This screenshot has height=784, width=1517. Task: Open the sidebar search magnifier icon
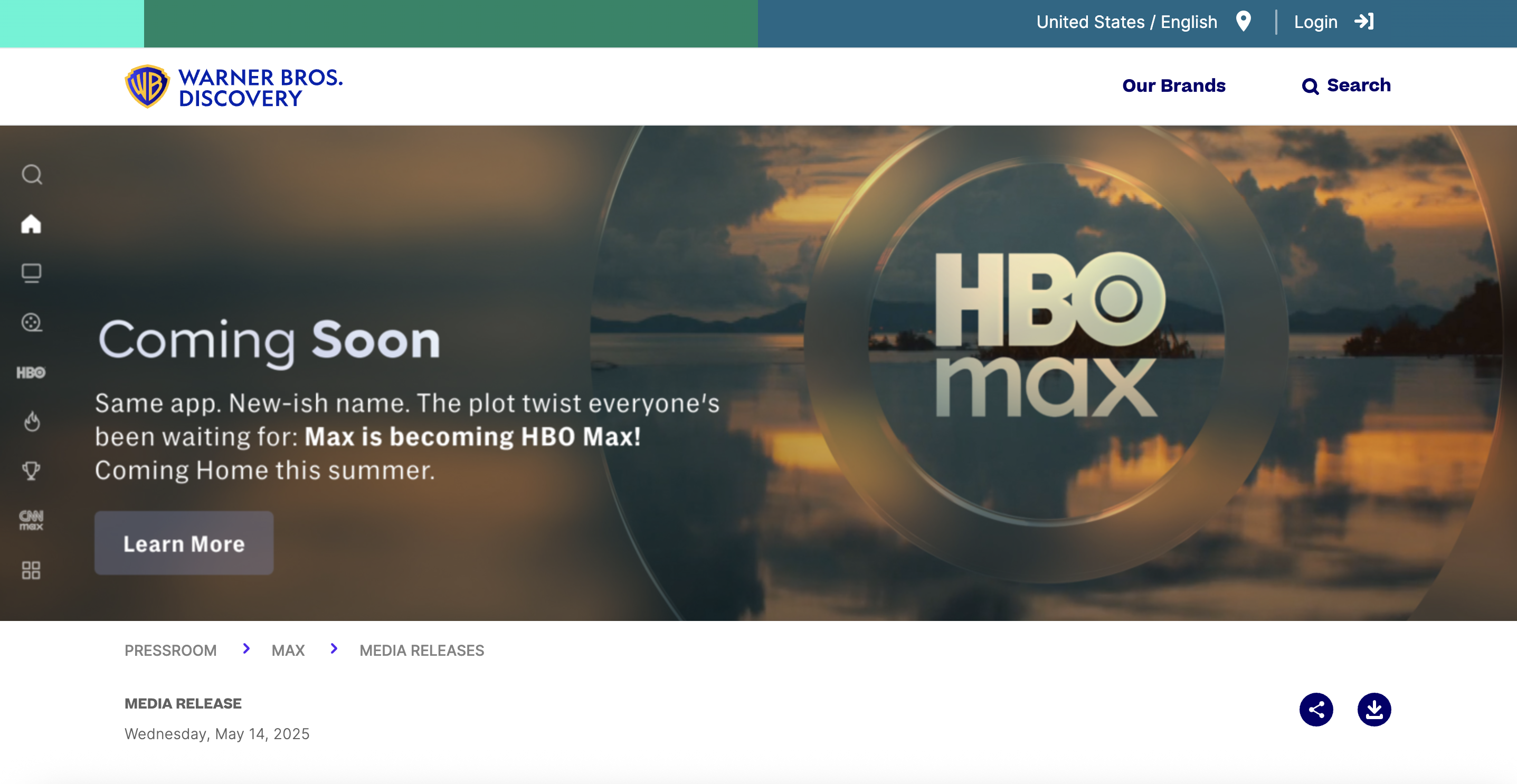coord(32,174)
